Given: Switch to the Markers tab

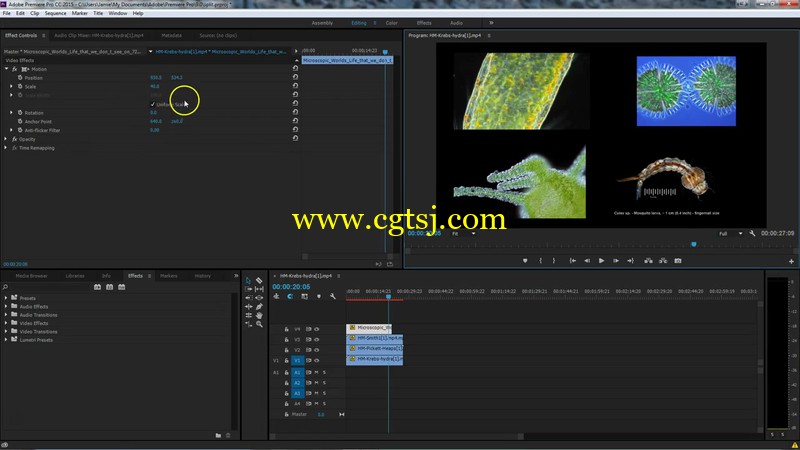Looking at the screenshot, I should [169, 276].
